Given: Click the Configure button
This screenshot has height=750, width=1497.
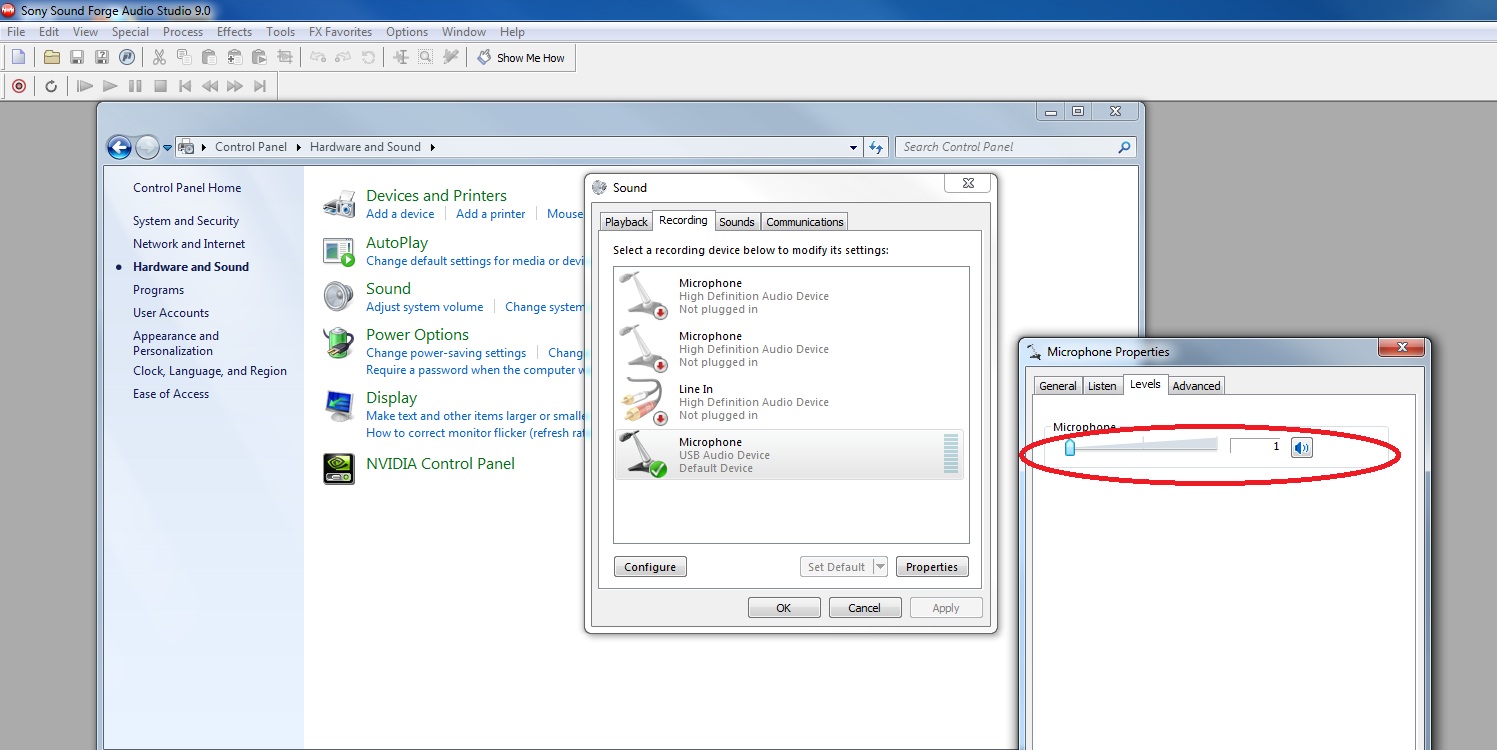Looking at the screenshot, I should 650,567.
